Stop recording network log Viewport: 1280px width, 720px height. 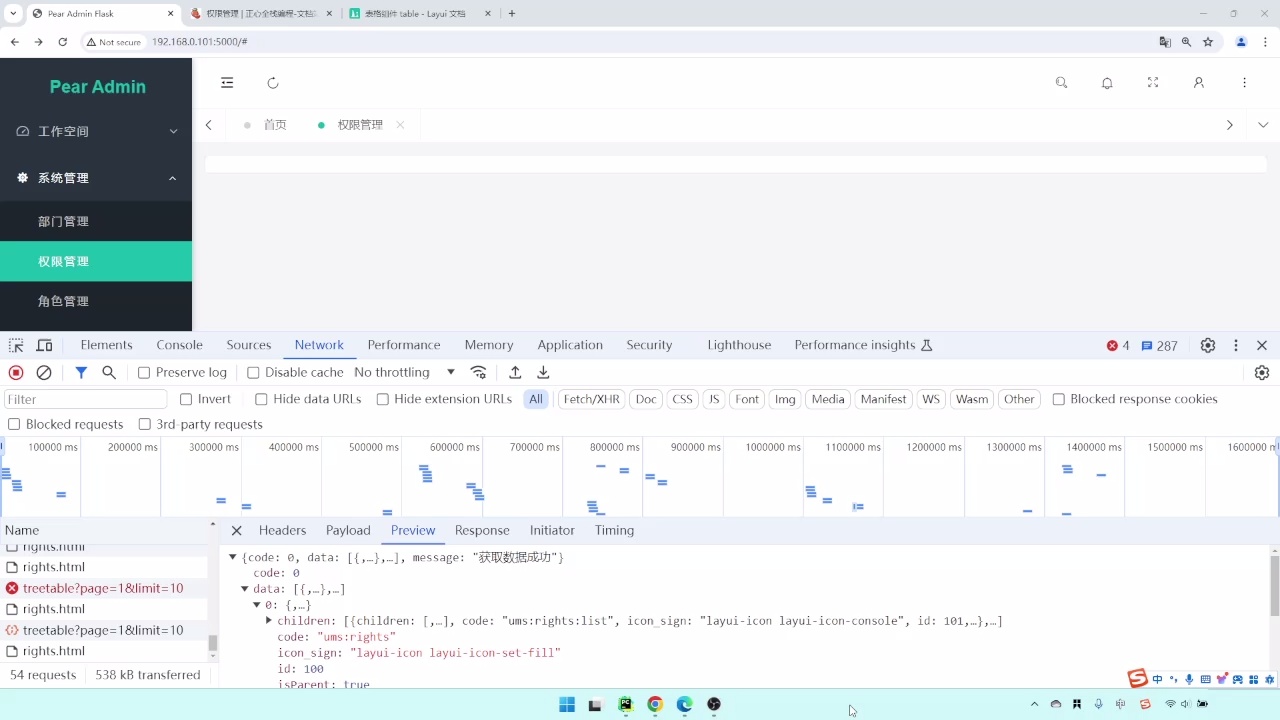point(16,372)
